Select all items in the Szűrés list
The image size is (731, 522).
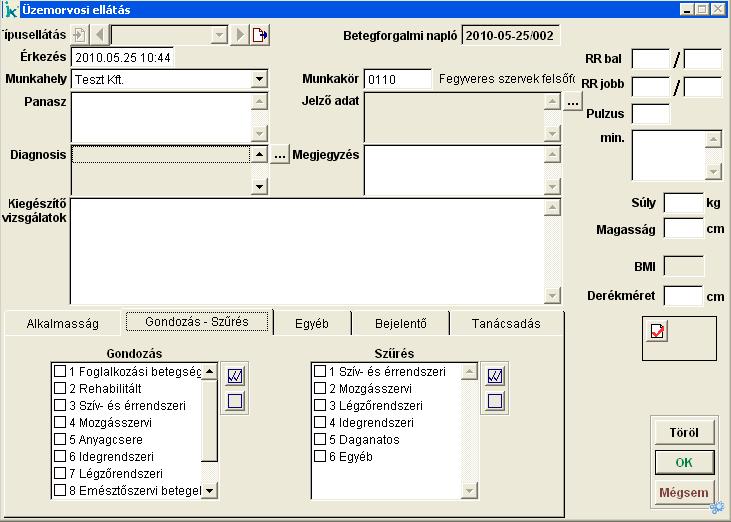coord(494,375)
